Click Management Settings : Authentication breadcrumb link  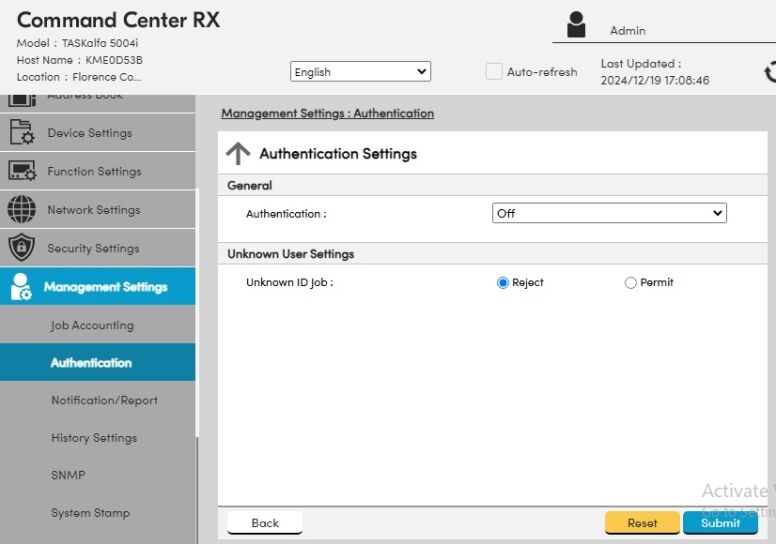(327, 114)
